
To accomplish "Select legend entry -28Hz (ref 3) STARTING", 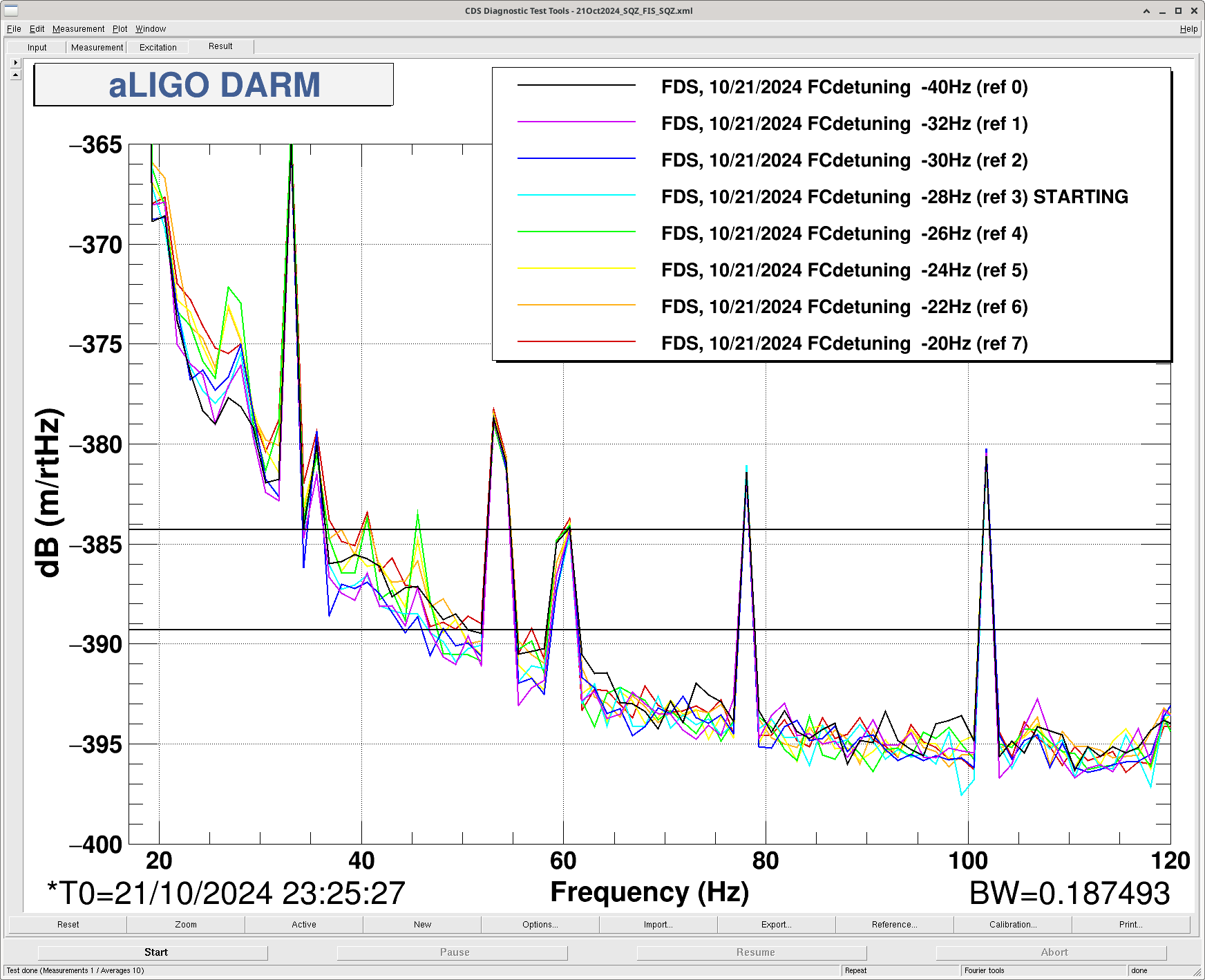I will [x=895, y=197].
